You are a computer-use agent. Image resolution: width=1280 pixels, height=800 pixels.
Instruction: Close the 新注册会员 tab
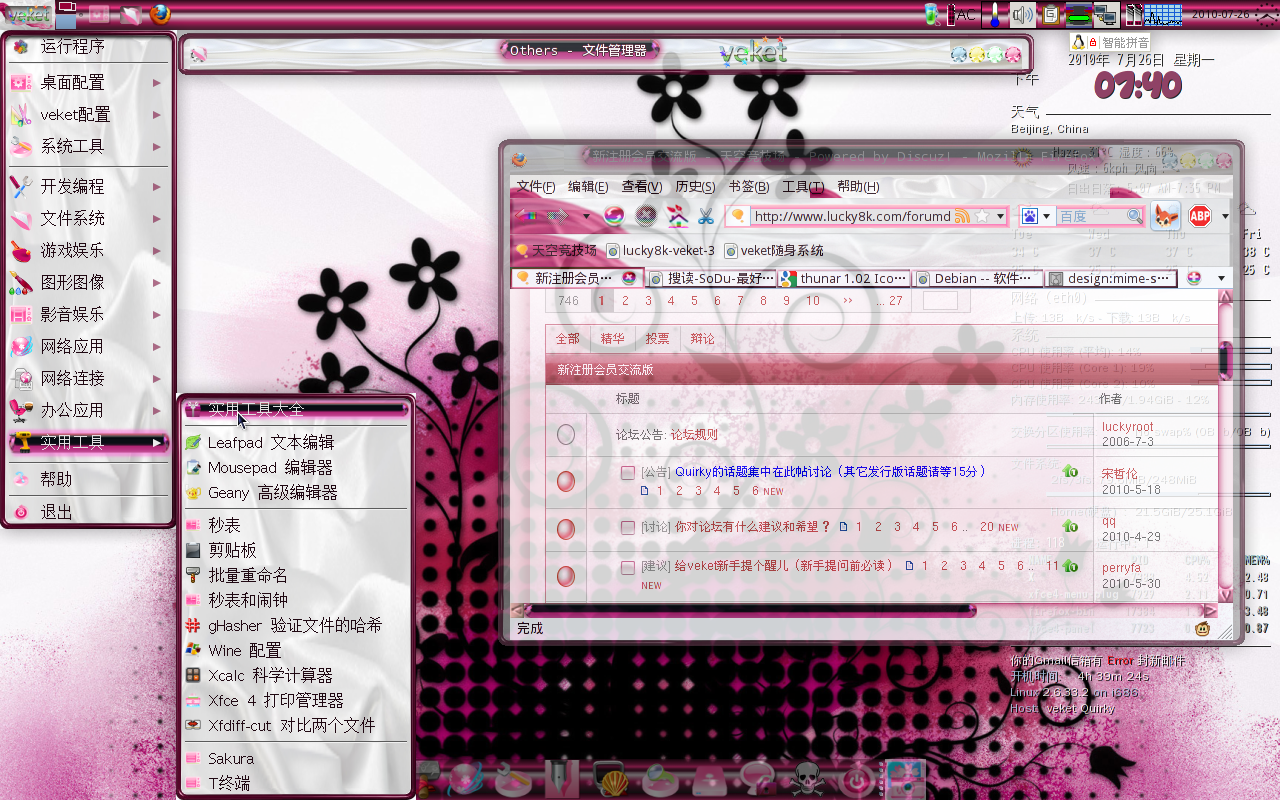point(629,278)
